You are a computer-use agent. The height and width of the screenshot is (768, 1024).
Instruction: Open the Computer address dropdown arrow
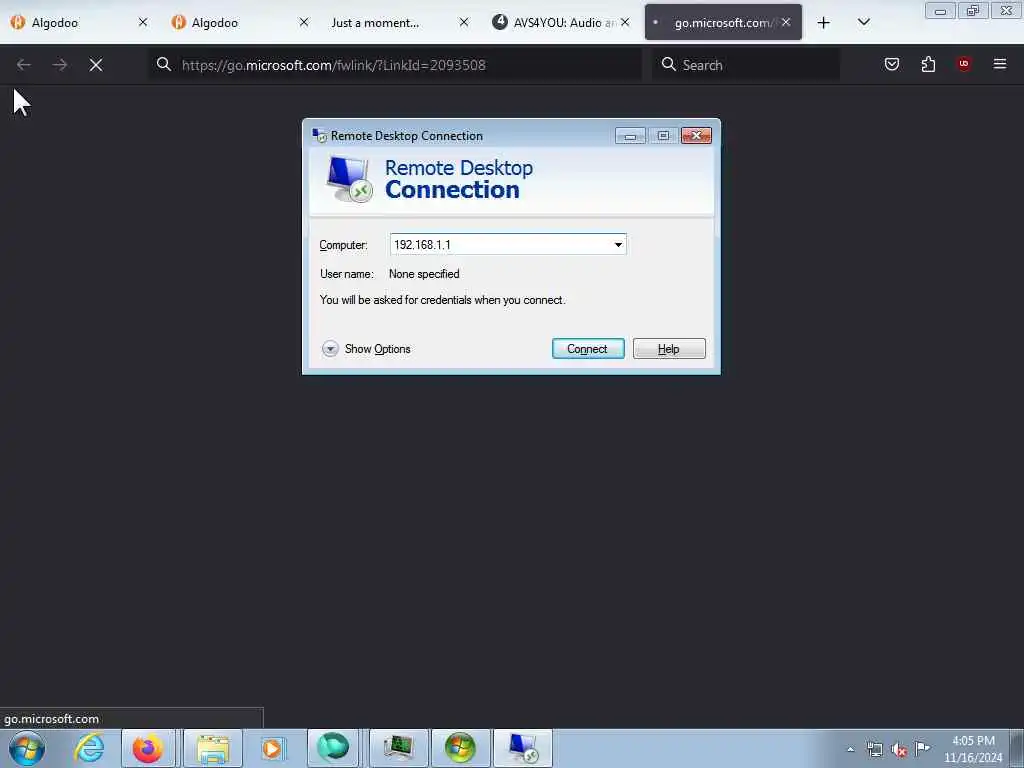[x=618, y=245]
